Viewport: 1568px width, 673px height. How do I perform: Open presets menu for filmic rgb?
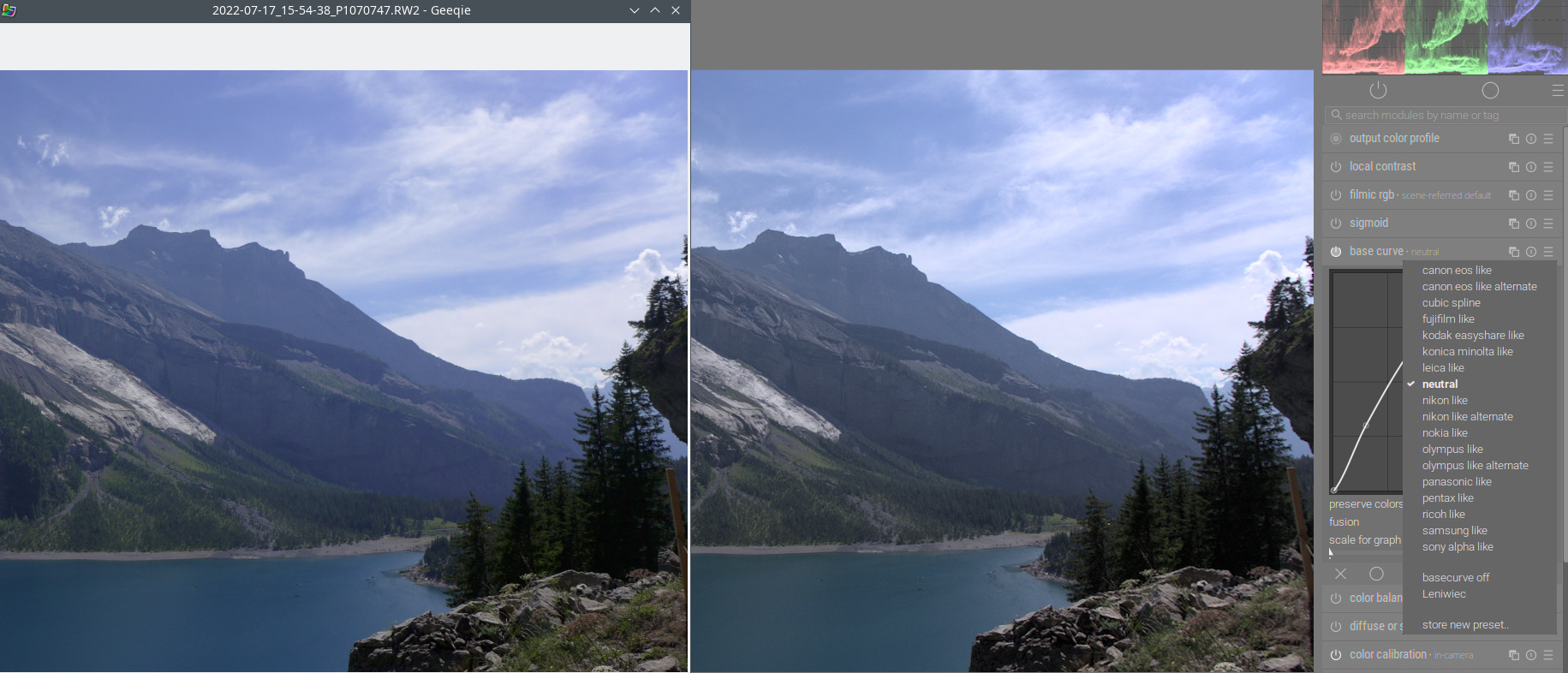(x=1548, y=195)
